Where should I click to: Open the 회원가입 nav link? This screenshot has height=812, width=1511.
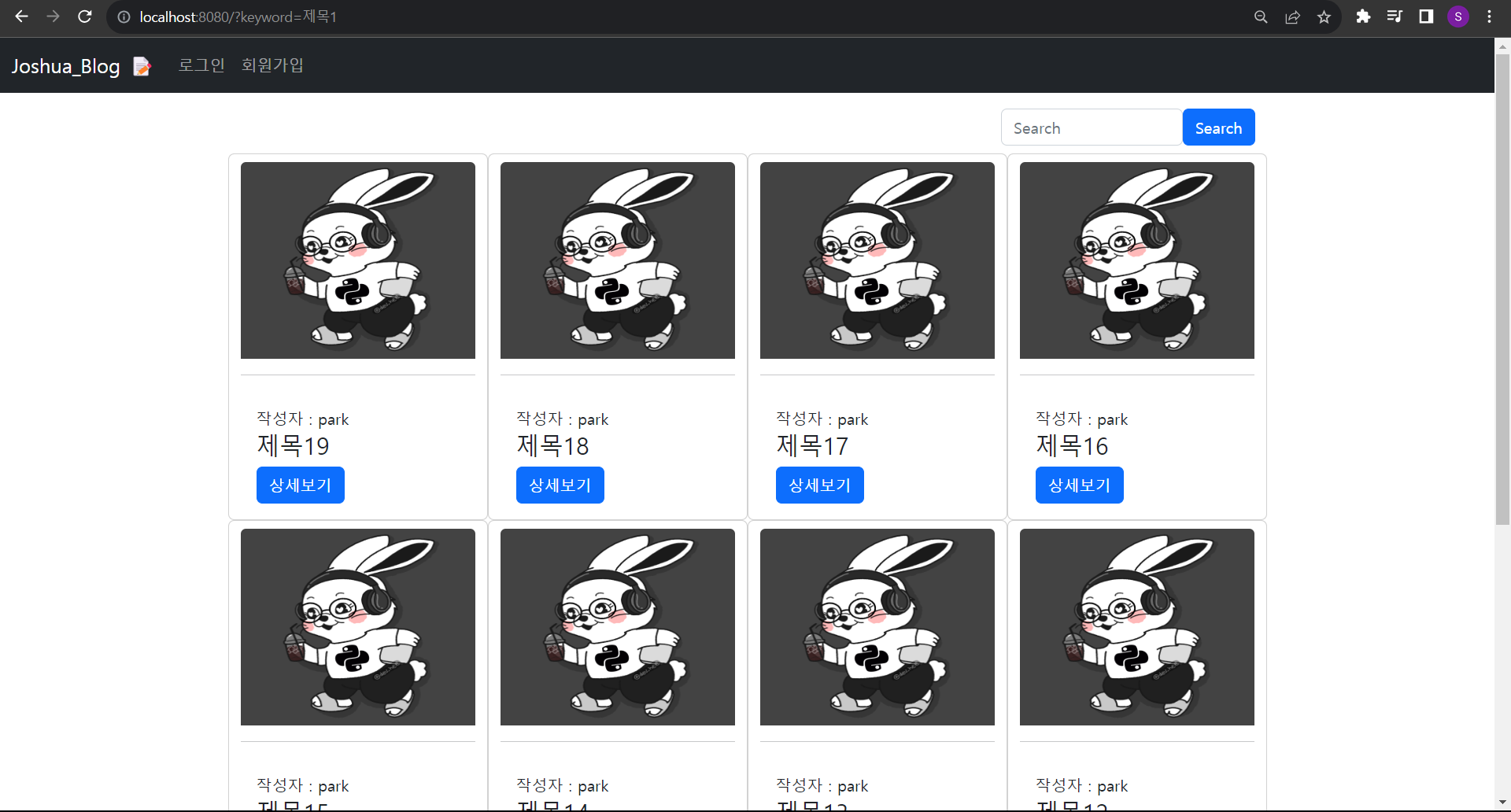[272, 65]
